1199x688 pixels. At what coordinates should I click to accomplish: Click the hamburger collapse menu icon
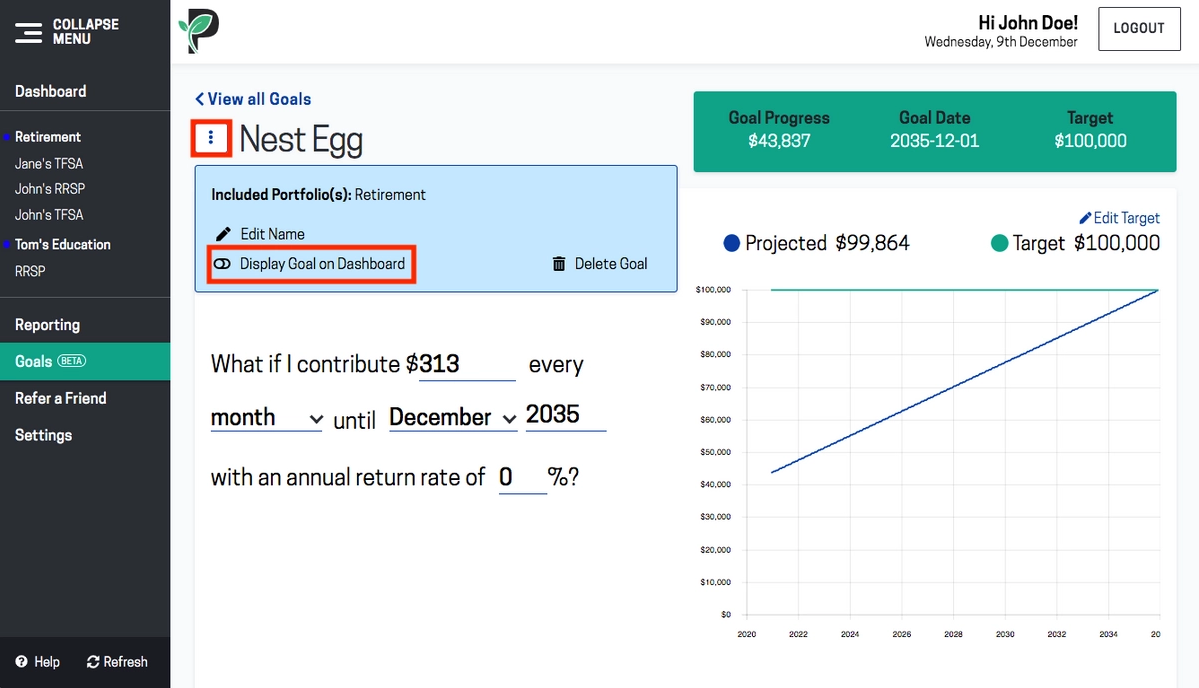tap(28, 32)
